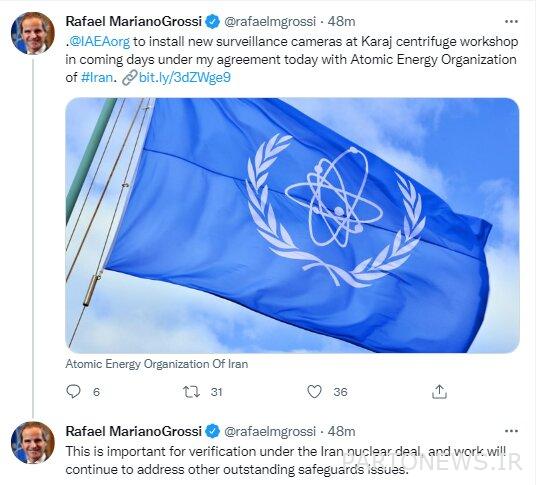Follow the @IAEAorg mention link
The width and height of the screenshot is (539, 485).
[99, 42]
